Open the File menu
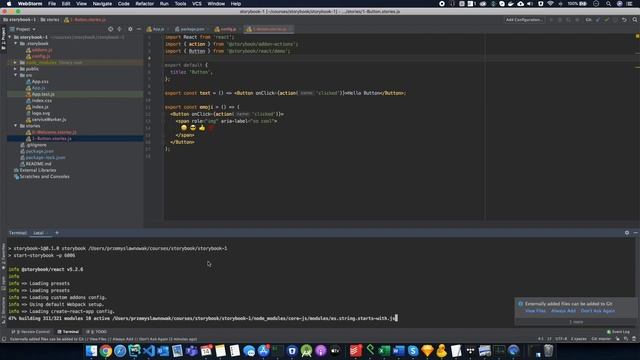This screenshot has width=640, height=360. click(52, 4)
